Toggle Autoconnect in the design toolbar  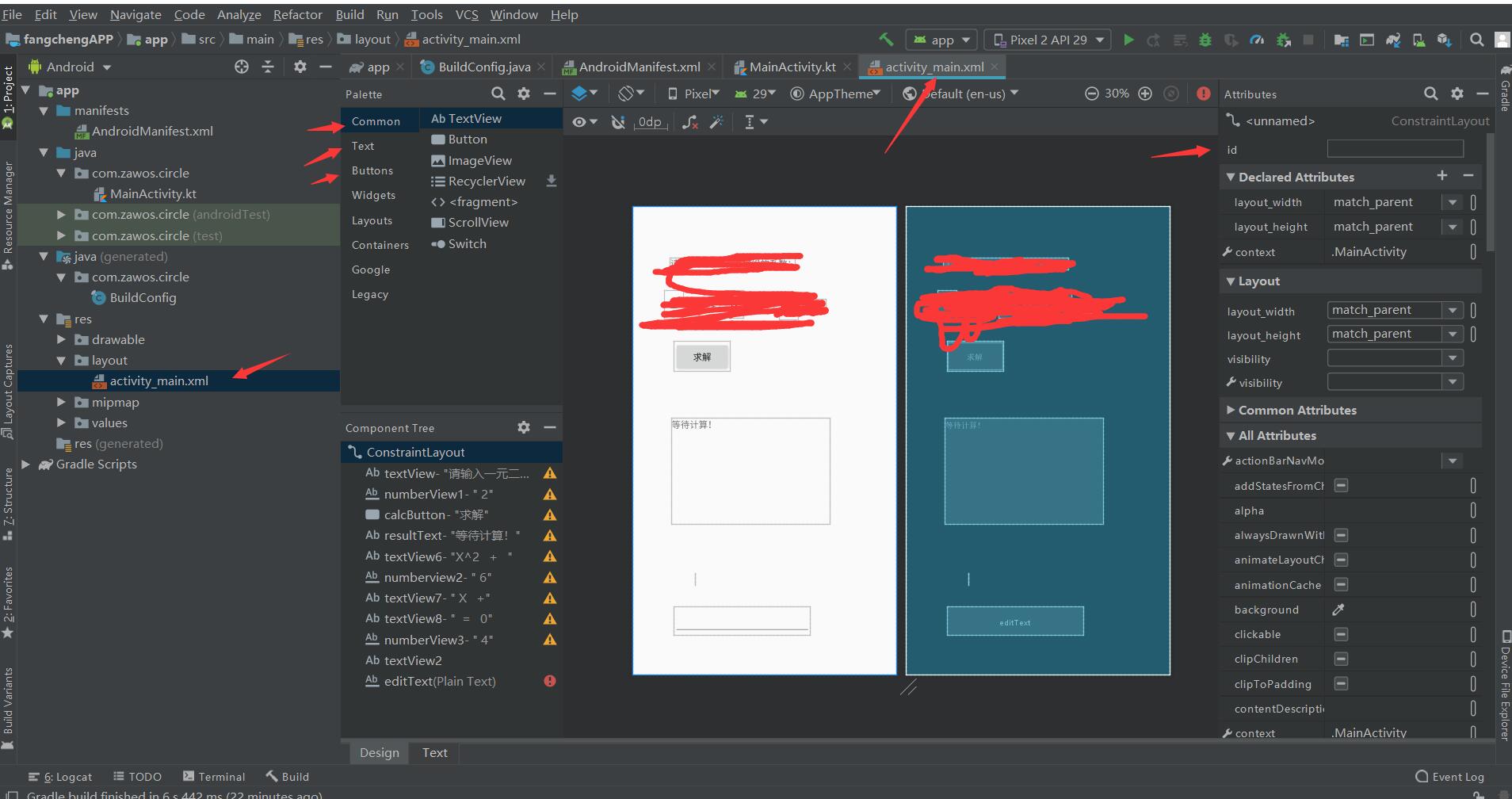click(x=619, y=121)
